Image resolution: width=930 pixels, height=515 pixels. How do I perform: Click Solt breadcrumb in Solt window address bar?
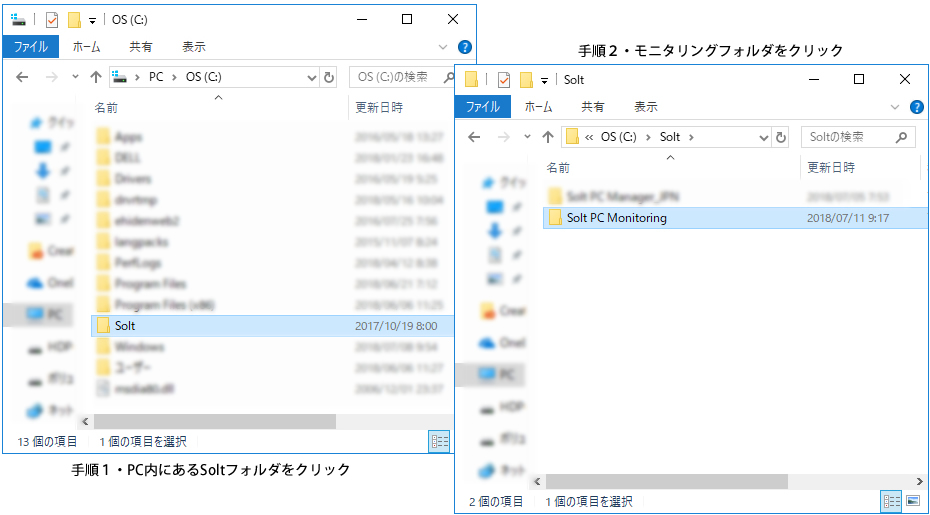[x=670, y=137]
